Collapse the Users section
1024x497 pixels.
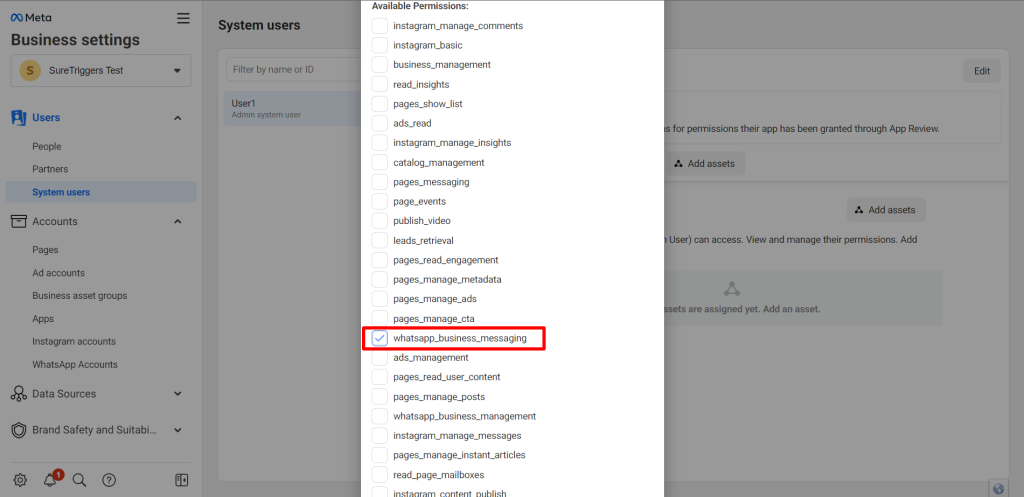(178, 118)
